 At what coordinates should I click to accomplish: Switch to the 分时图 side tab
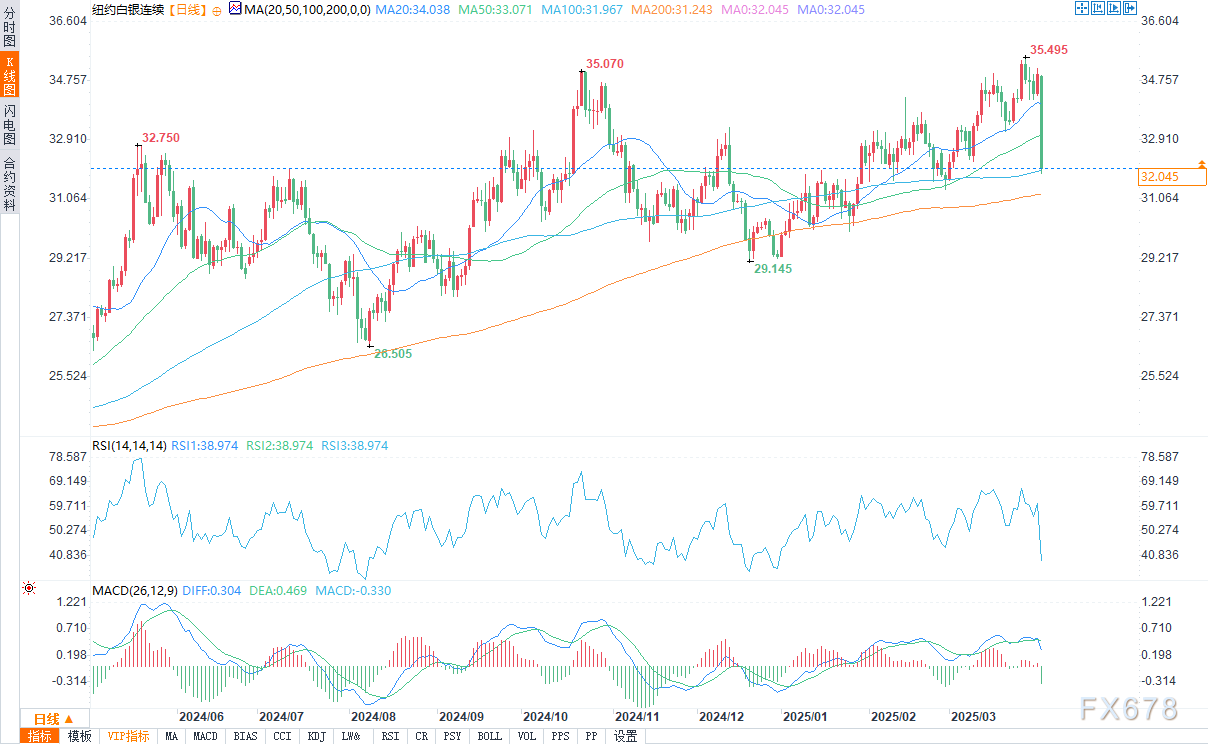tap(9, 27)
